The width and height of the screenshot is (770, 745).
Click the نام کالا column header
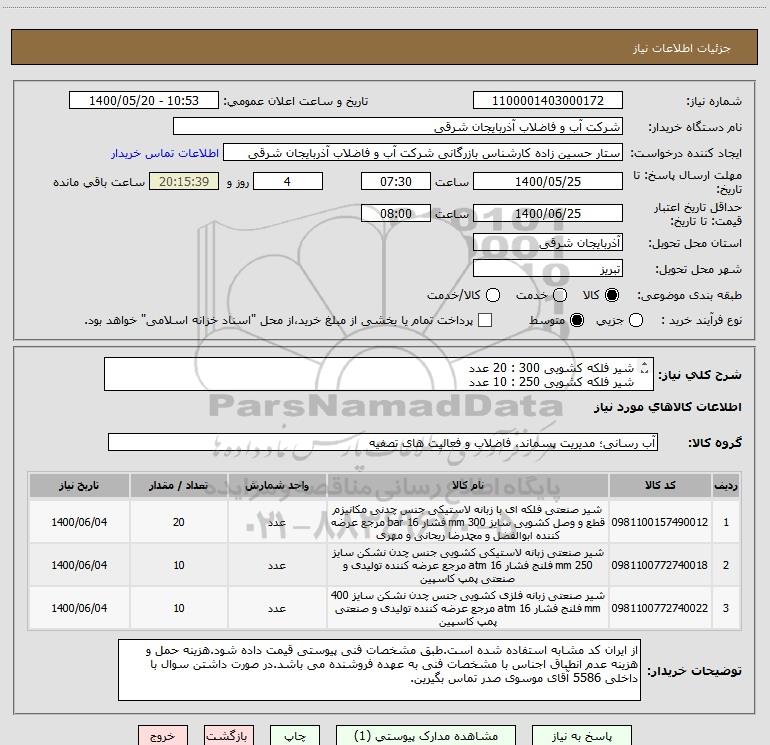pyautogui.click(x=468, y=485)
